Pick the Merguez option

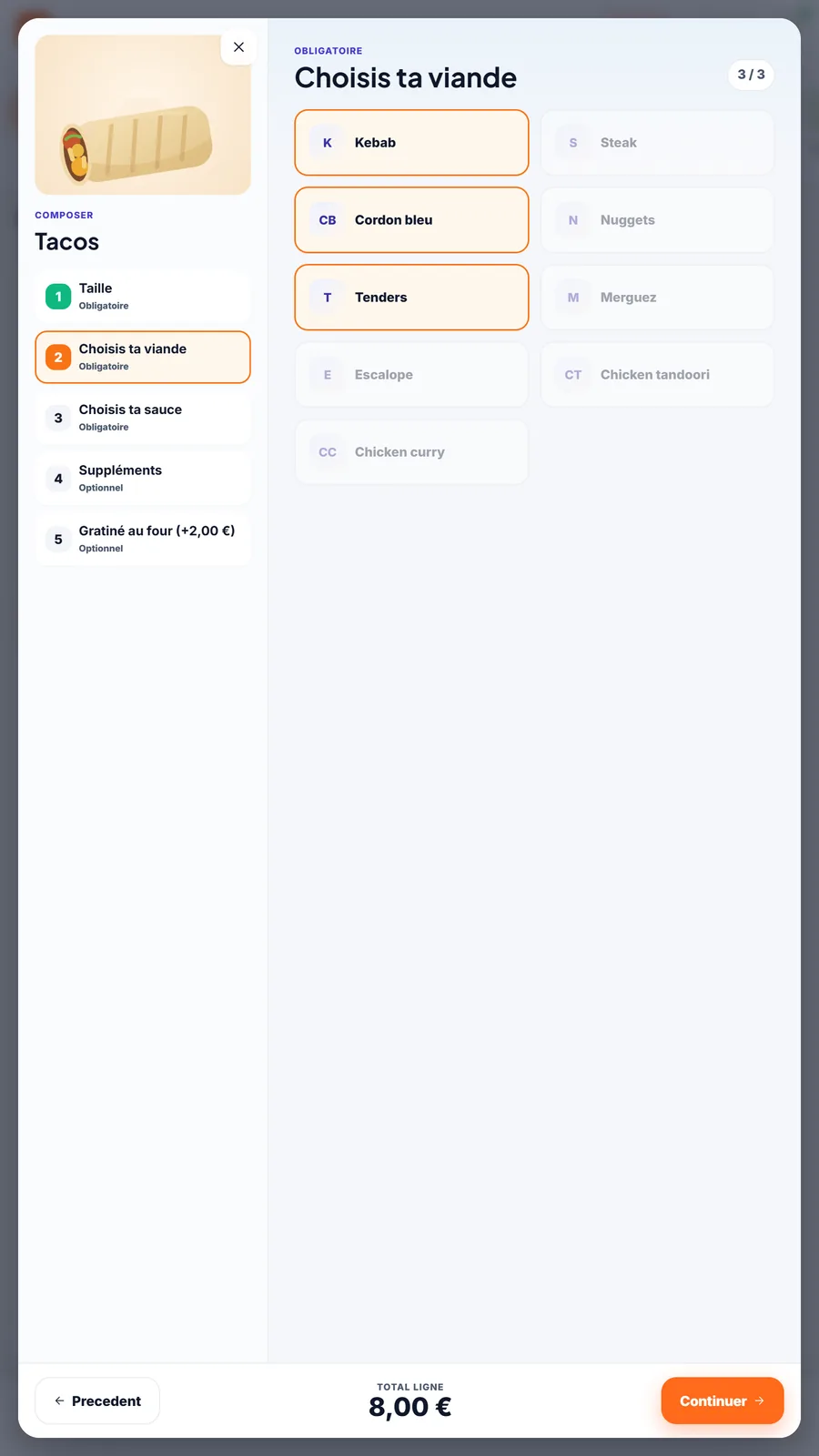click(x=657, y=298)
